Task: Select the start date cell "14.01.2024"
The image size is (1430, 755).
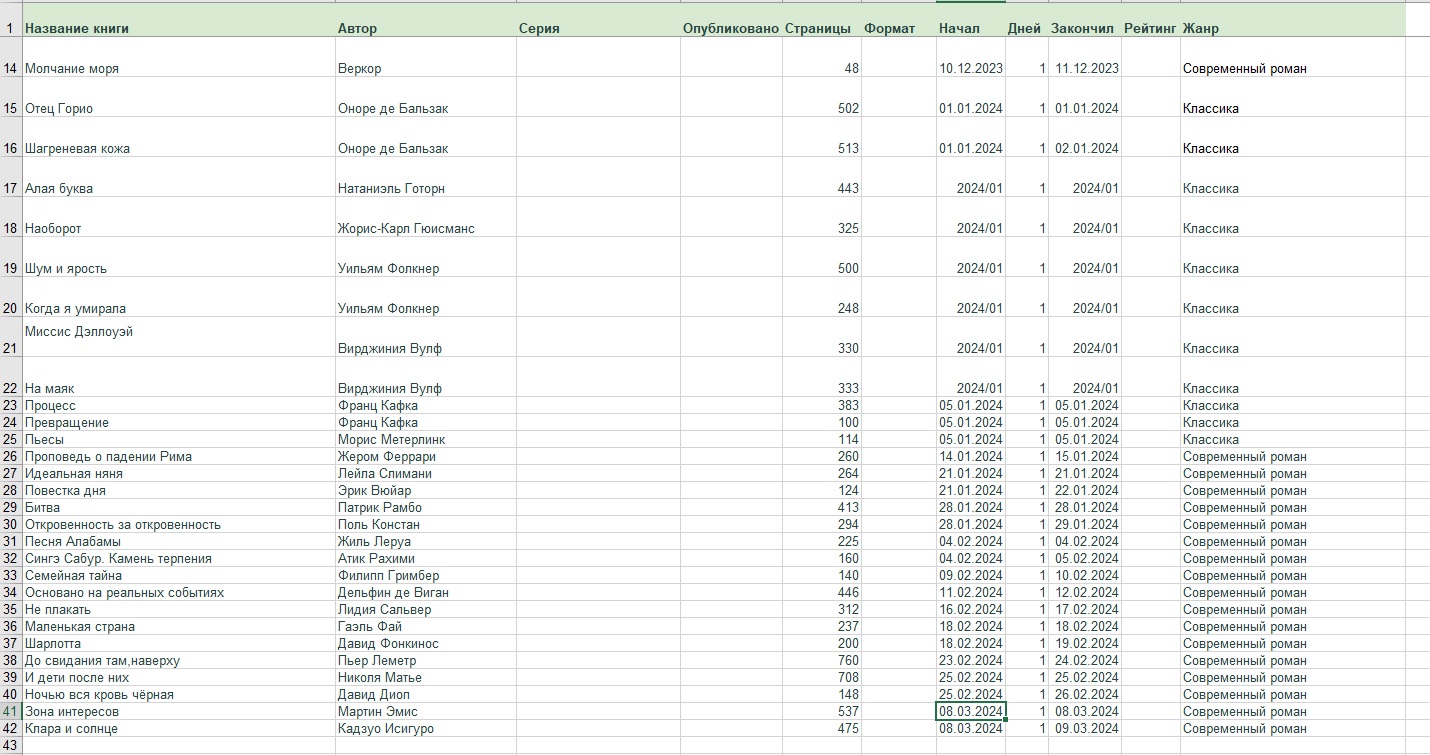Action: 970,457
